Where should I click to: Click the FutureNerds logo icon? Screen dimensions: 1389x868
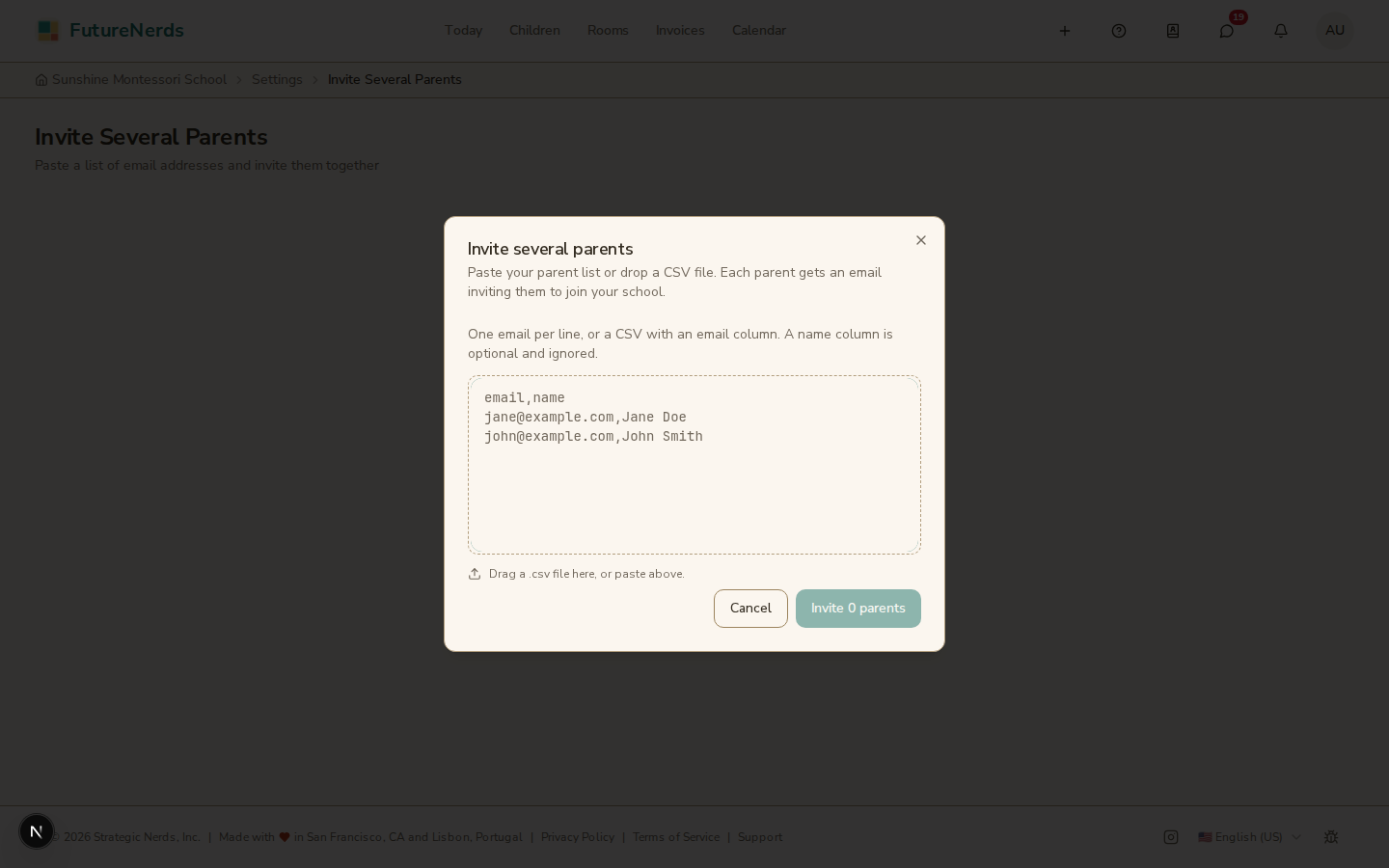coord(47,31)
